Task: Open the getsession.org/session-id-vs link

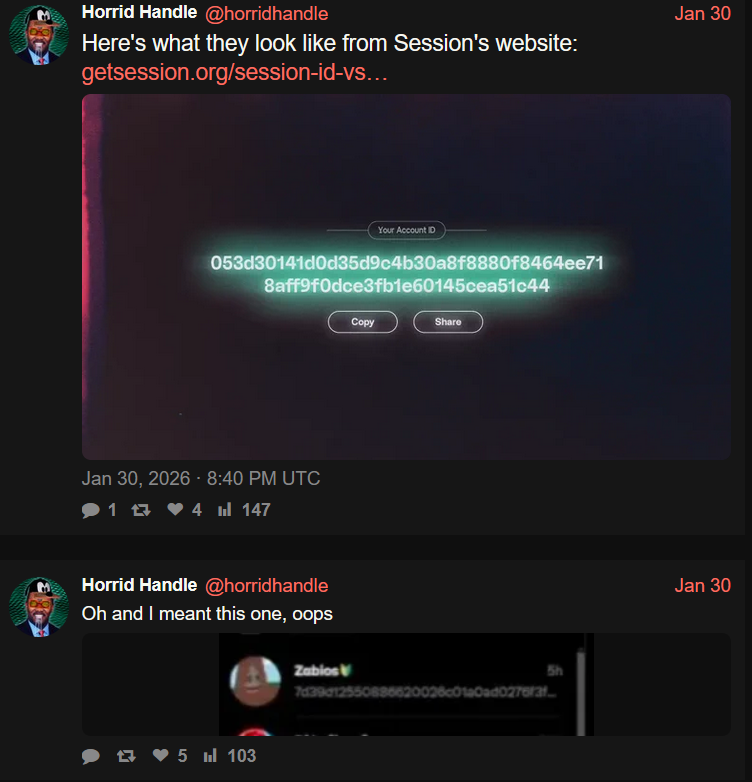Action: click(x=234, y=72)
